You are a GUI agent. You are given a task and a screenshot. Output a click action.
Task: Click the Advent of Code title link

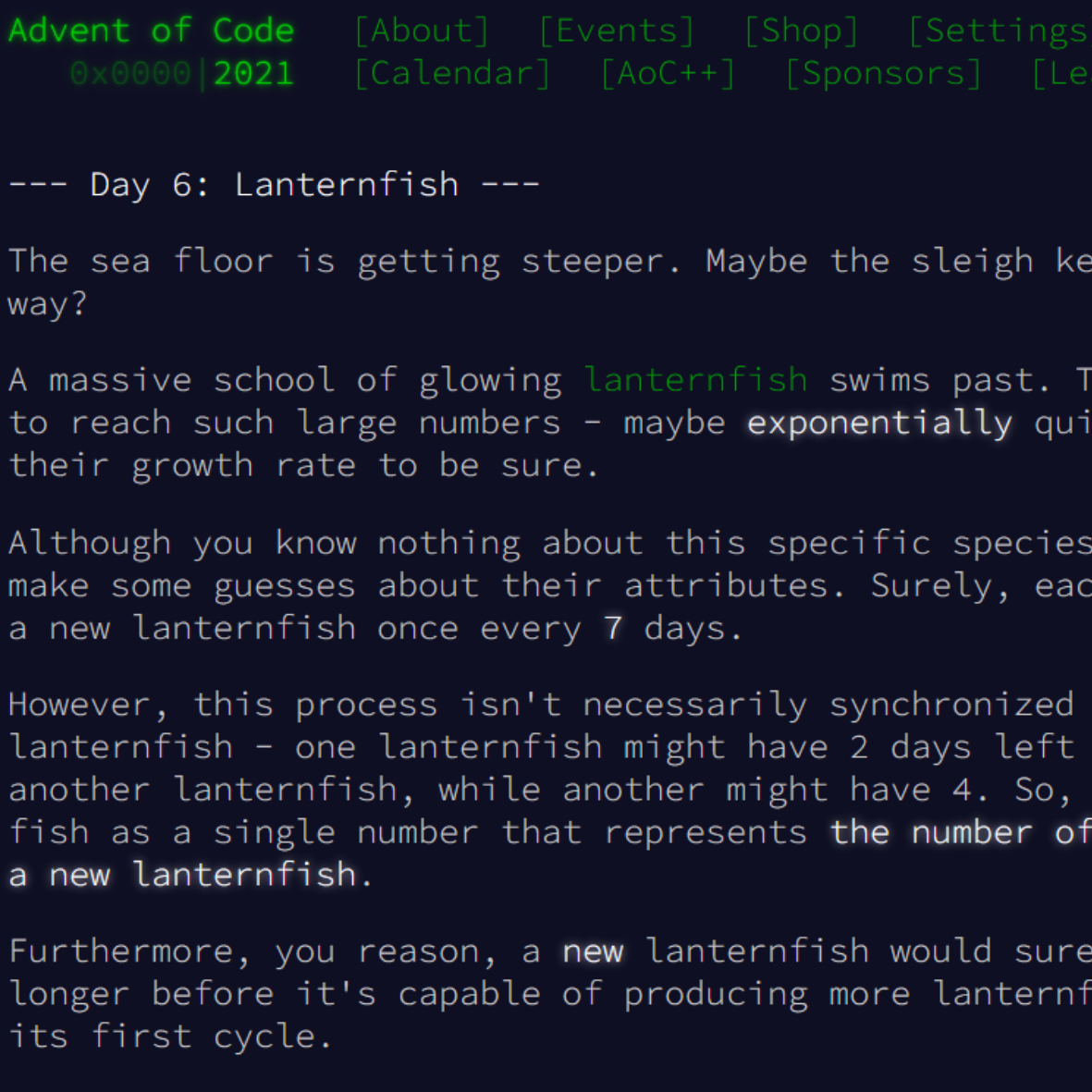151,31
